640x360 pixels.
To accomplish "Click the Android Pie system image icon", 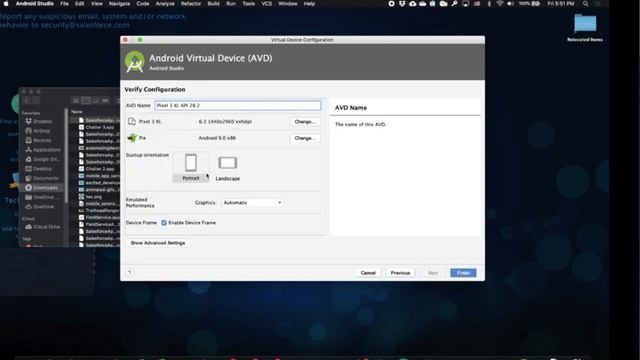I will tap(132, 138).
